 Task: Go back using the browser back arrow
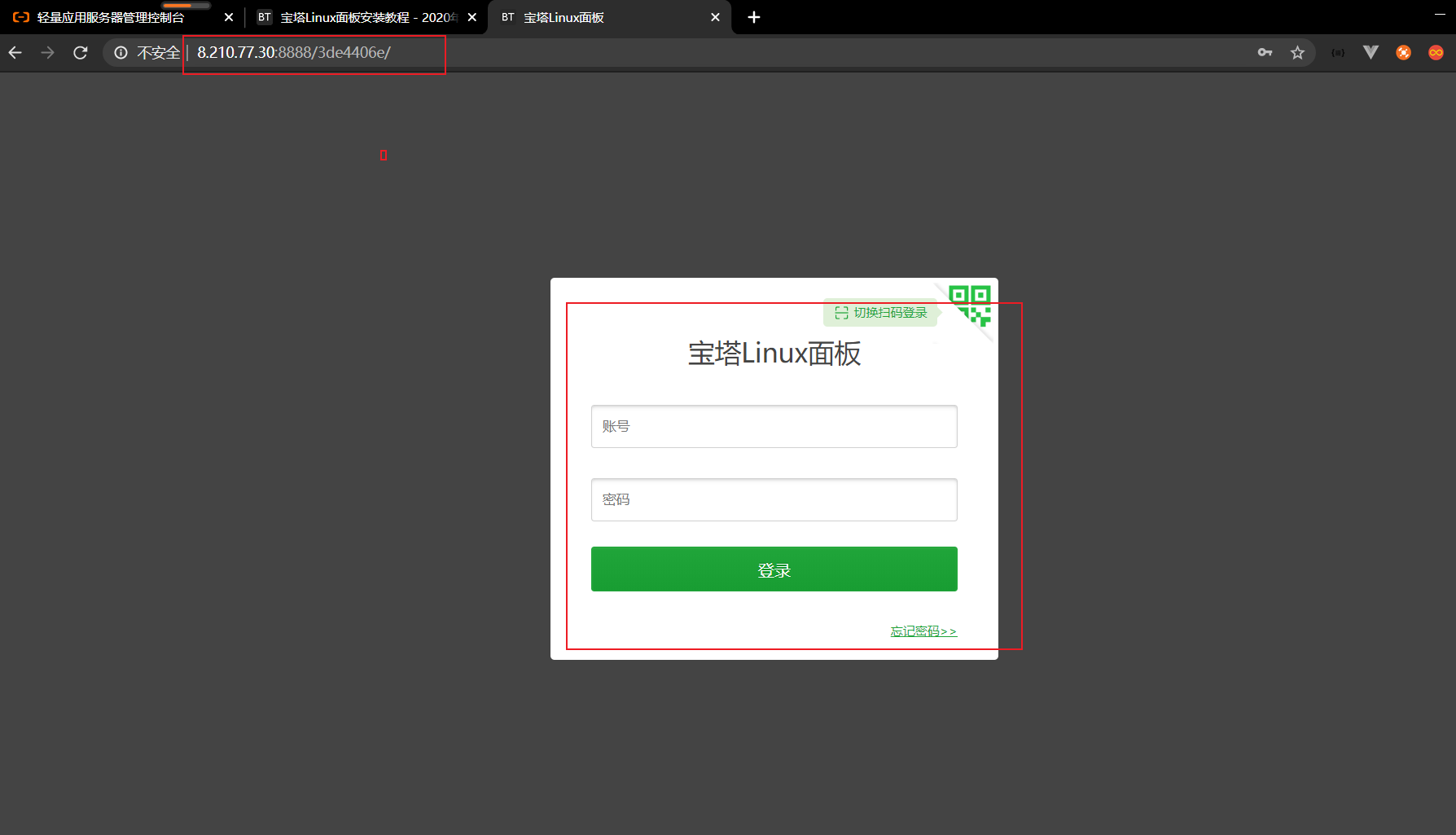click(x=15, y=53)
